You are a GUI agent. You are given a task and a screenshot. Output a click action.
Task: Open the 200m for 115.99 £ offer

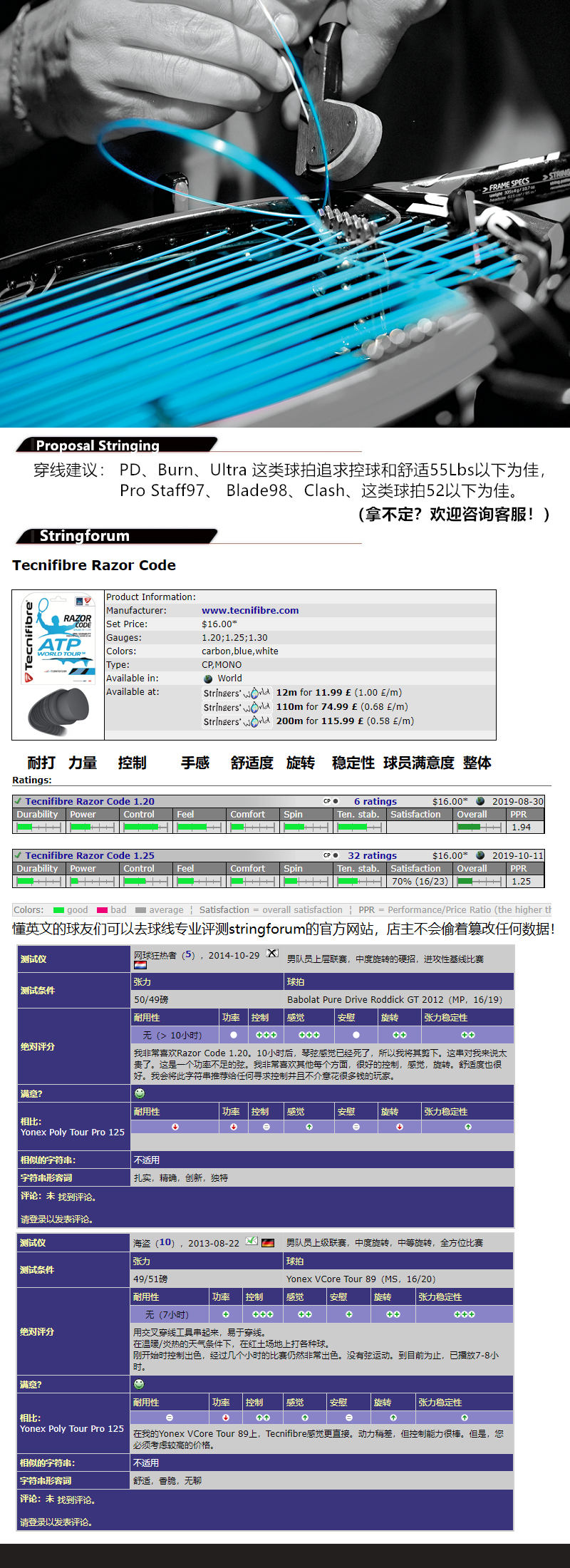point(345,721)
